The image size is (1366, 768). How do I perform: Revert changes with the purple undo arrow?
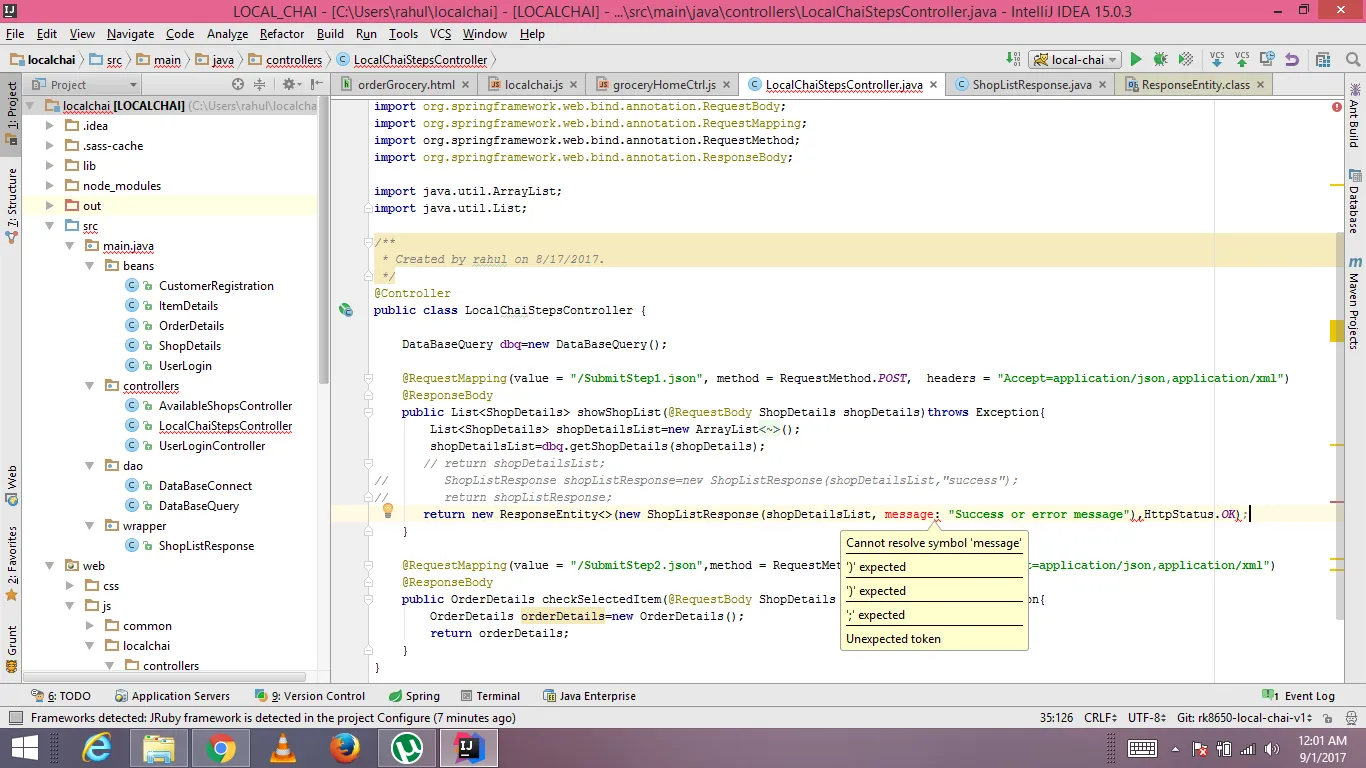(x=1292, y=60)
